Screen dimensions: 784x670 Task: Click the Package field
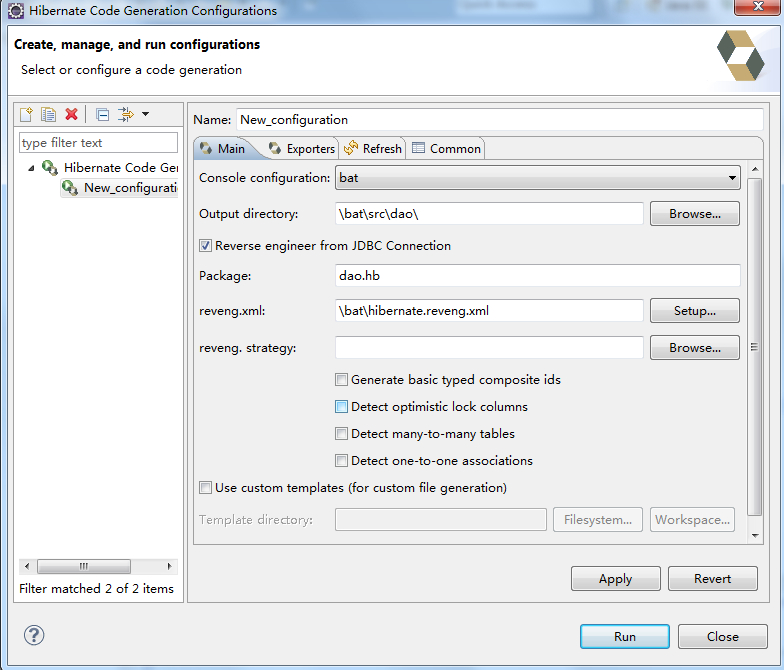[538, 276]
